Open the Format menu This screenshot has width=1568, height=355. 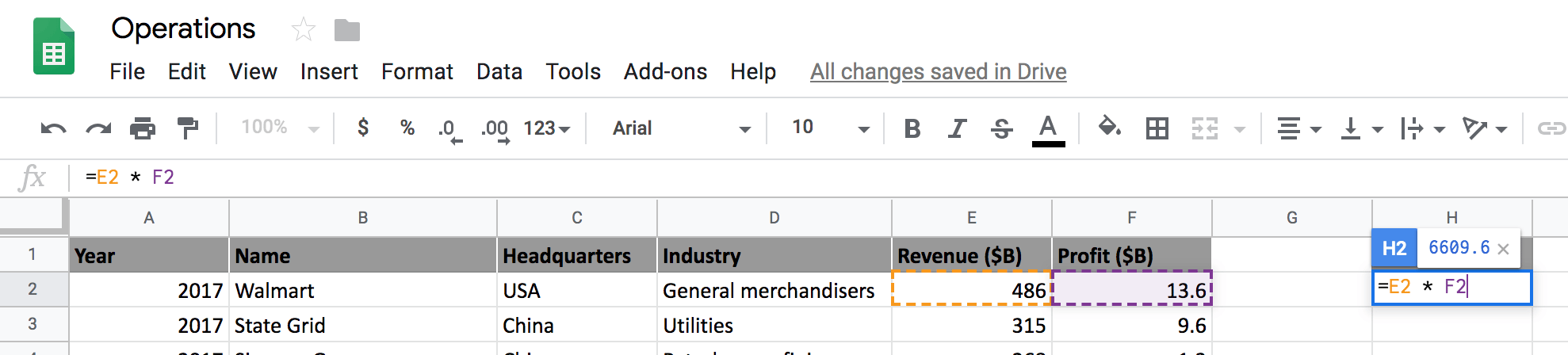pyautogui.click(x=417, y=72)
